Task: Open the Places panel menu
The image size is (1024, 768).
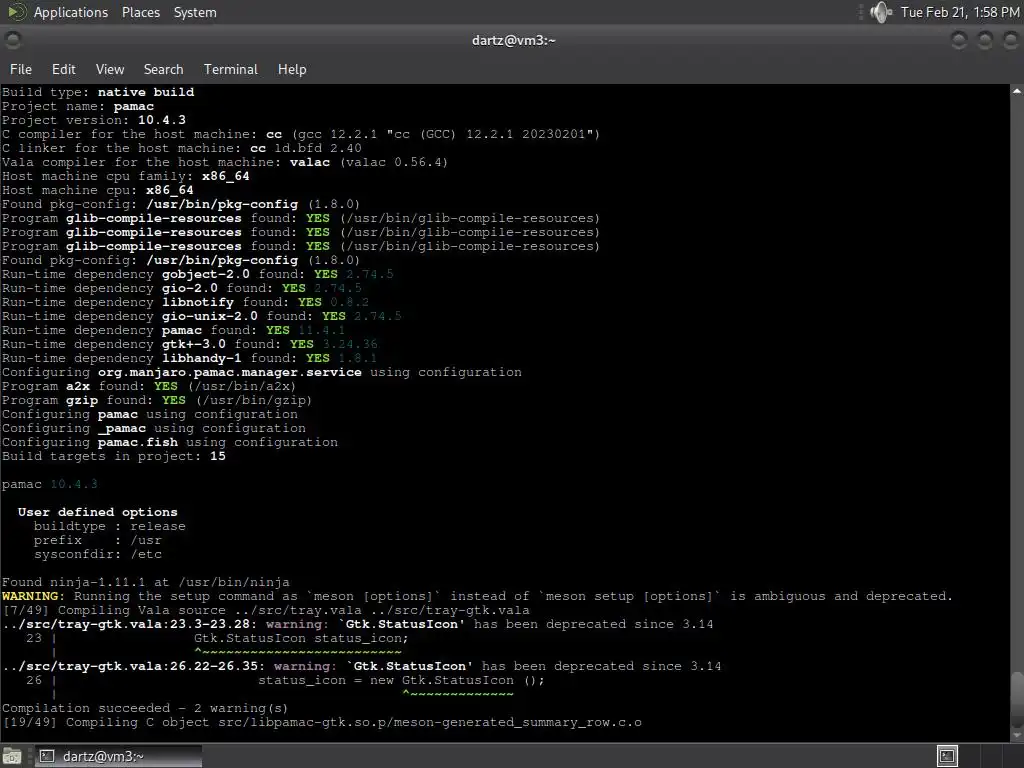Action: (x=140, y=12)
